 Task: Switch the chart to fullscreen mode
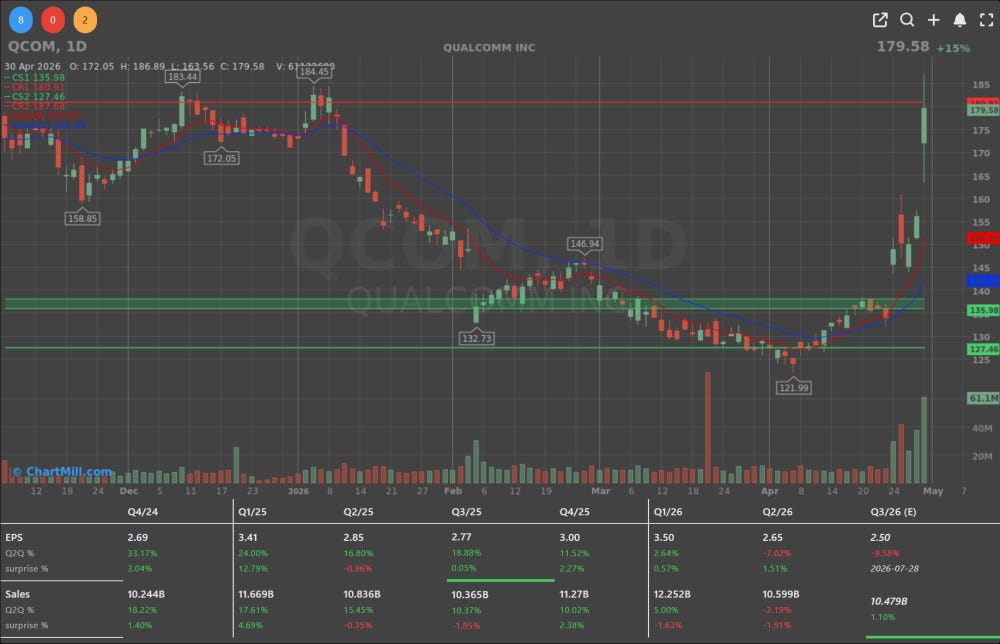tap(987, 20)
